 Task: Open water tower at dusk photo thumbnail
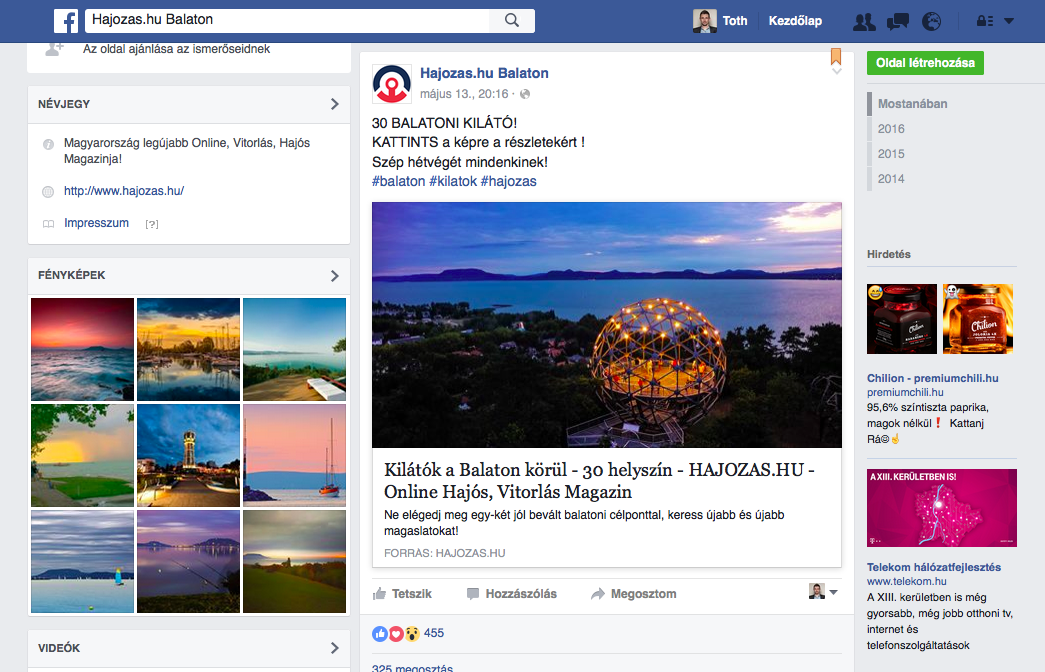189,455
